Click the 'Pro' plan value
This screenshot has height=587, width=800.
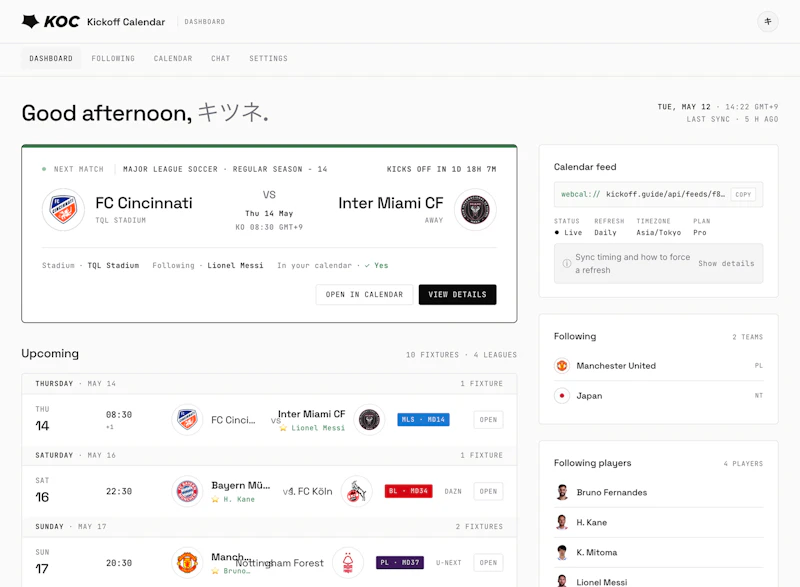[x=699, y=233]
